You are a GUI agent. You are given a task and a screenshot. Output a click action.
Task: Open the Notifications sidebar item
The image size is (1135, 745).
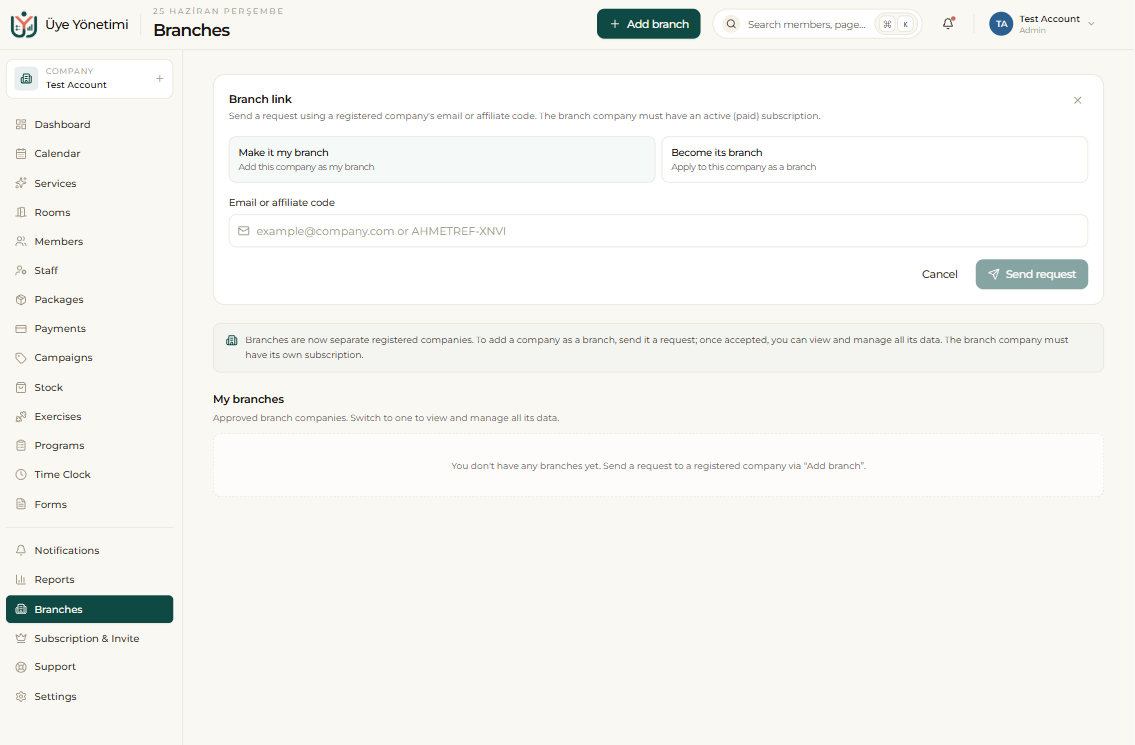pos(89,550)
